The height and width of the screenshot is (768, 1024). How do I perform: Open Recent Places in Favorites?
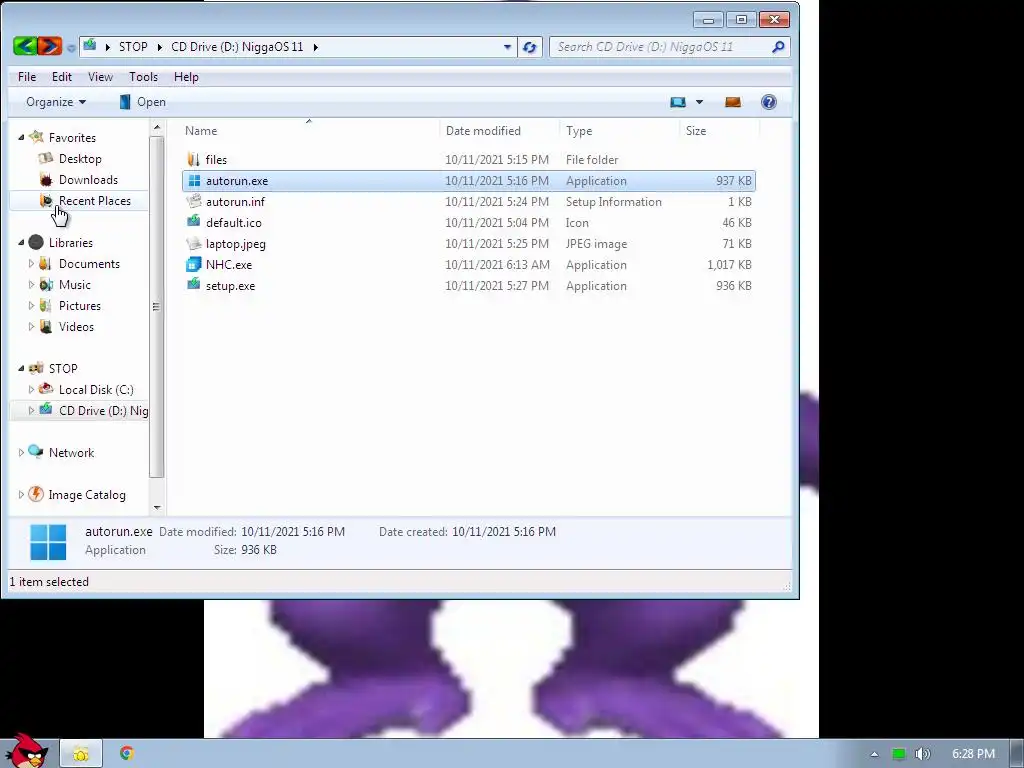[x=95, y=200]
